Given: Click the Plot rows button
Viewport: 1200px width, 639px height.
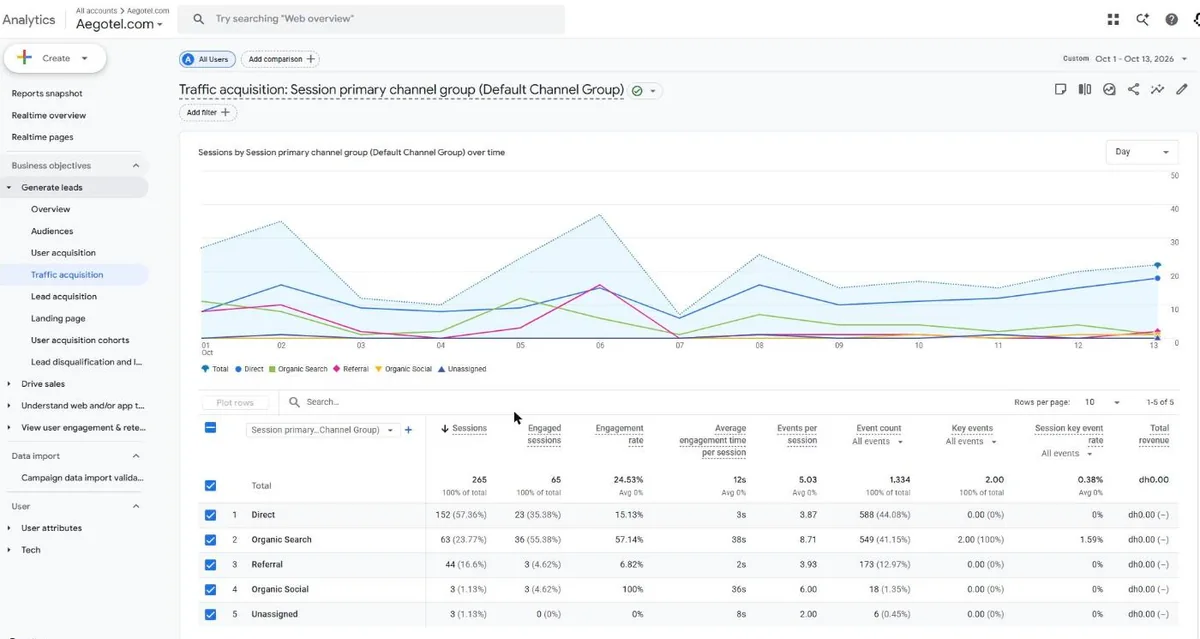Looking at the screenshot, I should pos(235,402).
